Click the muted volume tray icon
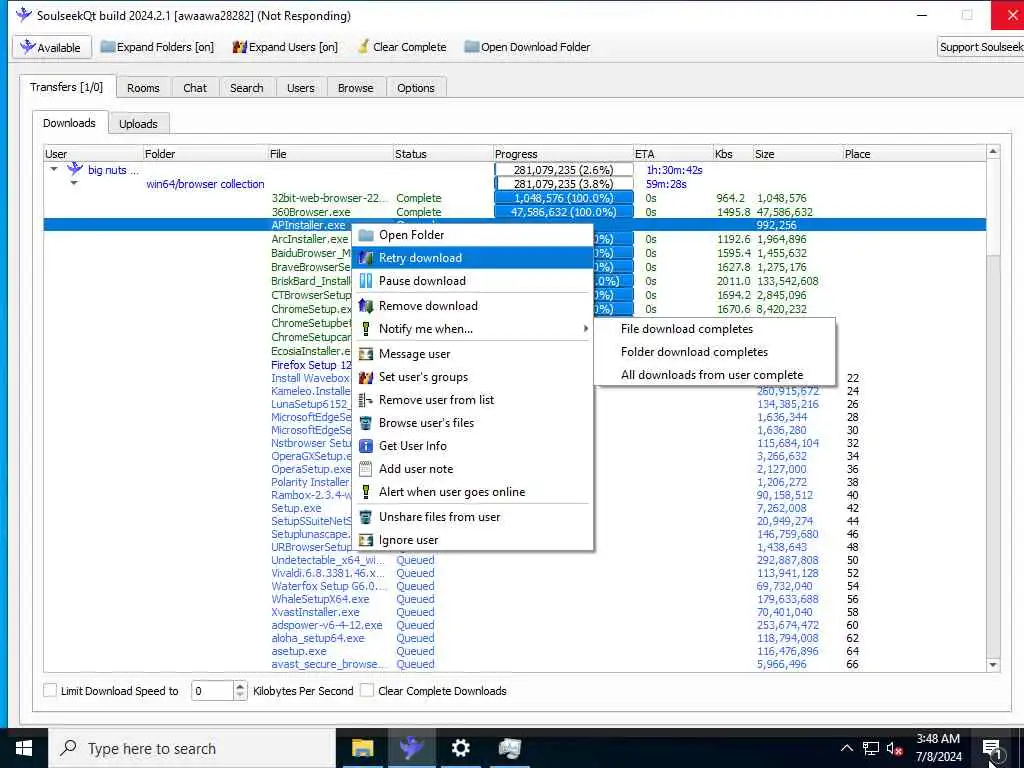The image size is (1024, 768). pyautogui.click(x=895, y=748)
